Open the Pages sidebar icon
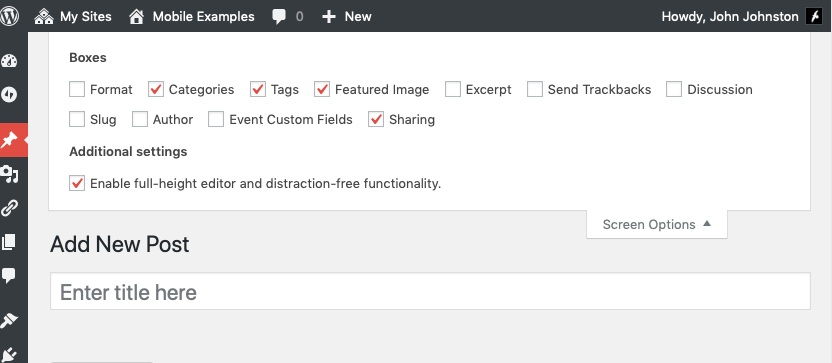 (x=9, y=241)
